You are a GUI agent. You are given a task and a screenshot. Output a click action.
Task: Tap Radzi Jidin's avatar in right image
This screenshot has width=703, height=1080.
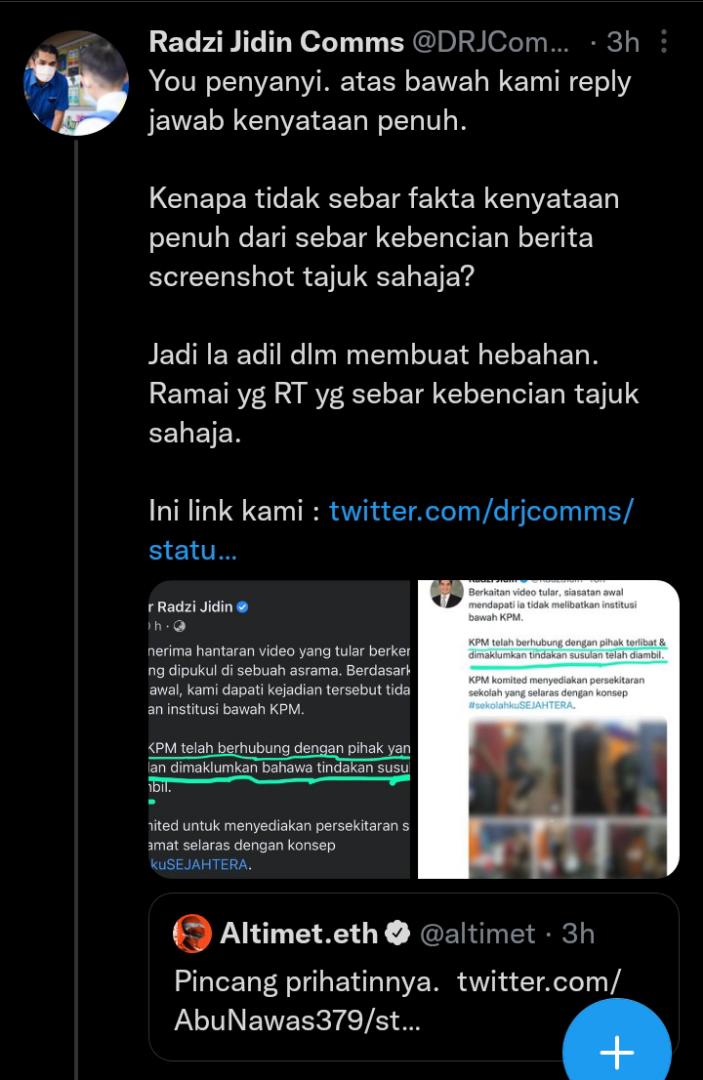(446, 592)
